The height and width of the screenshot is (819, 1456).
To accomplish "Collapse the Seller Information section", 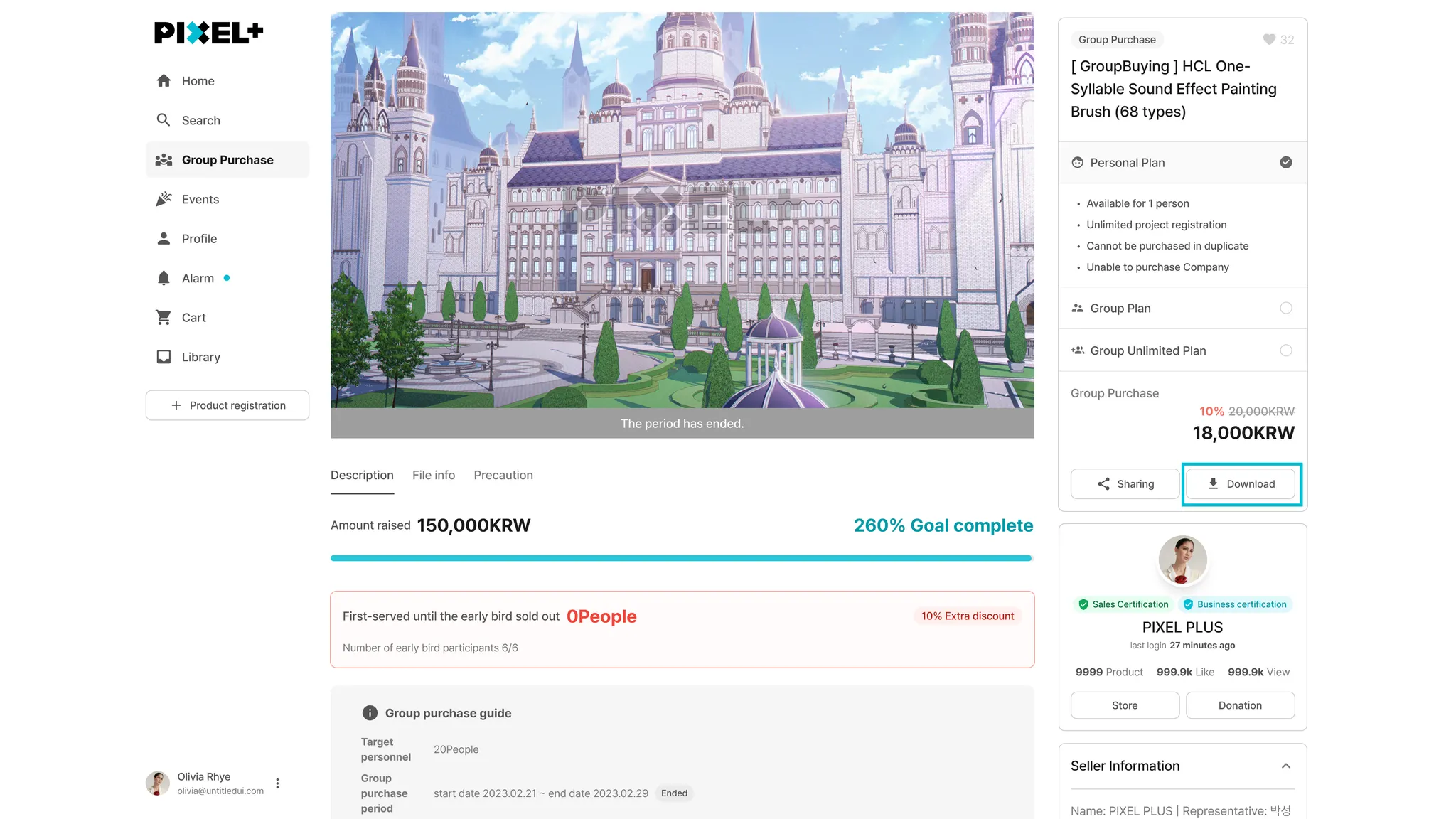I will pyautogui.click(x=1286, y=766).
